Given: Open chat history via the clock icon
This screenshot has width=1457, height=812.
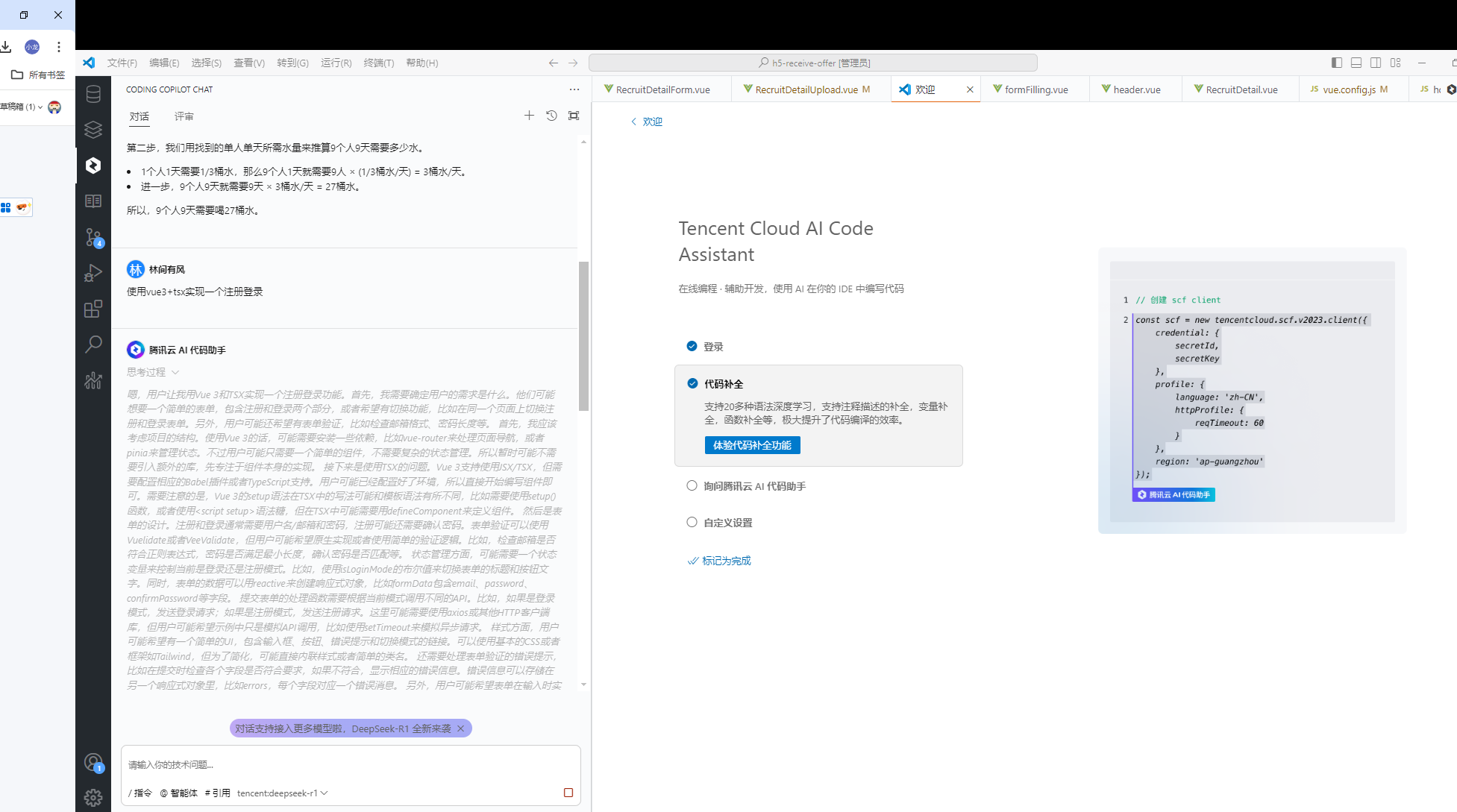Looking at the screenshot, I should (x=551, y=116).
